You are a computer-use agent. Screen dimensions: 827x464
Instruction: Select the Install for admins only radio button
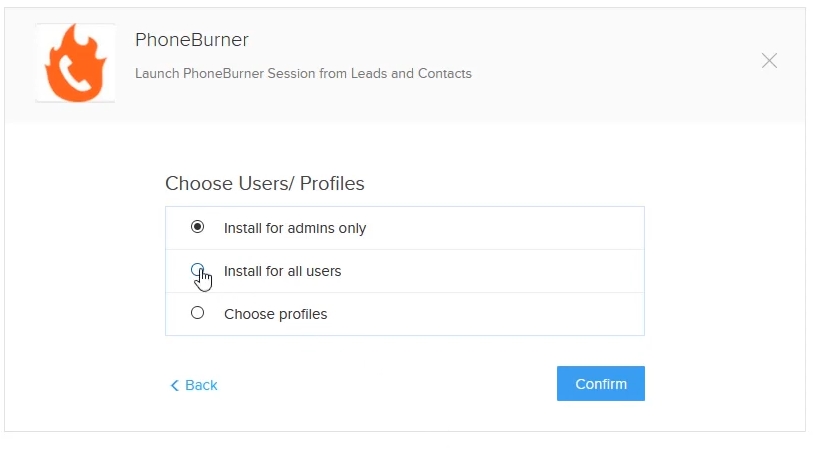pos(197,227)
